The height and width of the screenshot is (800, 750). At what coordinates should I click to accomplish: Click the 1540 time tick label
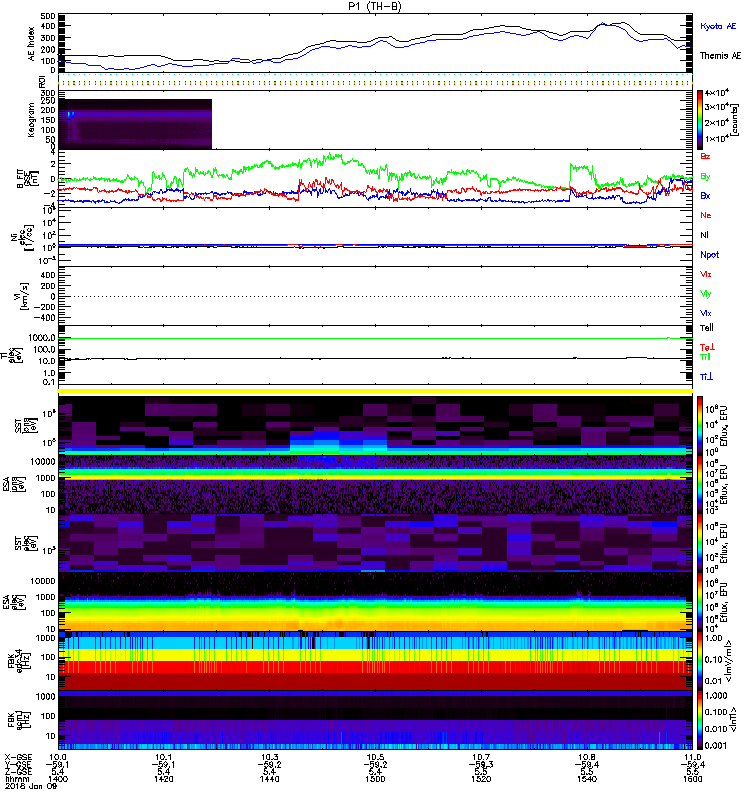point(587,779)
